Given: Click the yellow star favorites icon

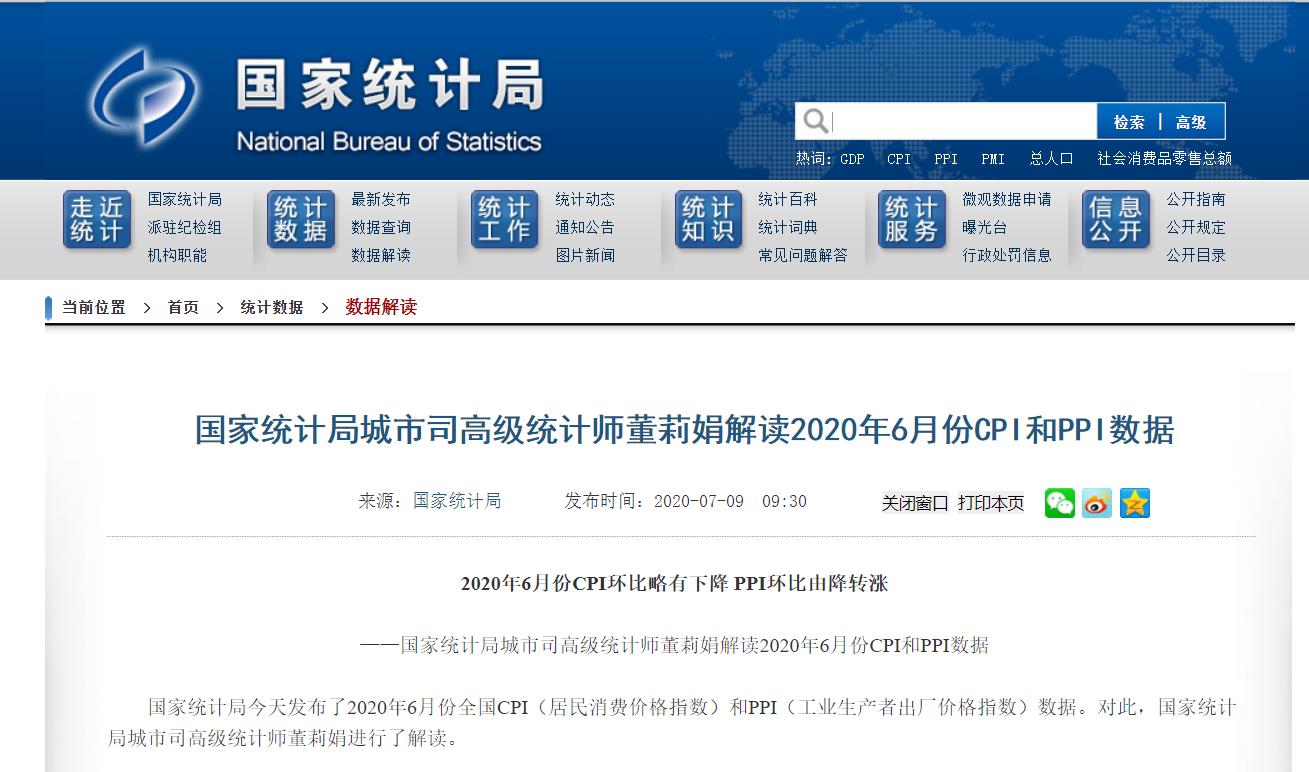Looking at the screenshot, I should pos(1134,502).
